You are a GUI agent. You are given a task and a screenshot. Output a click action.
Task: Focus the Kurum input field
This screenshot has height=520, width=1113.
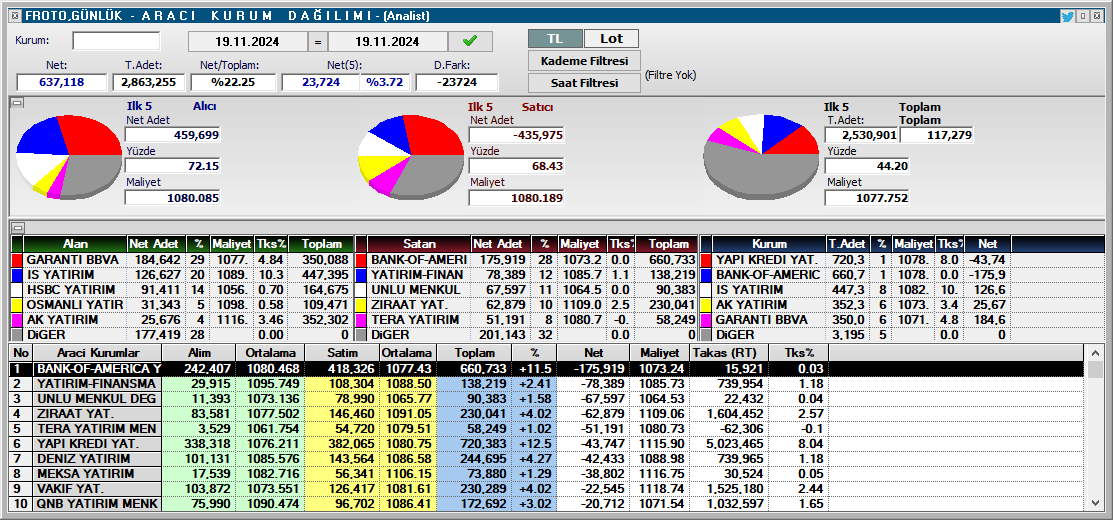point(116,41)
